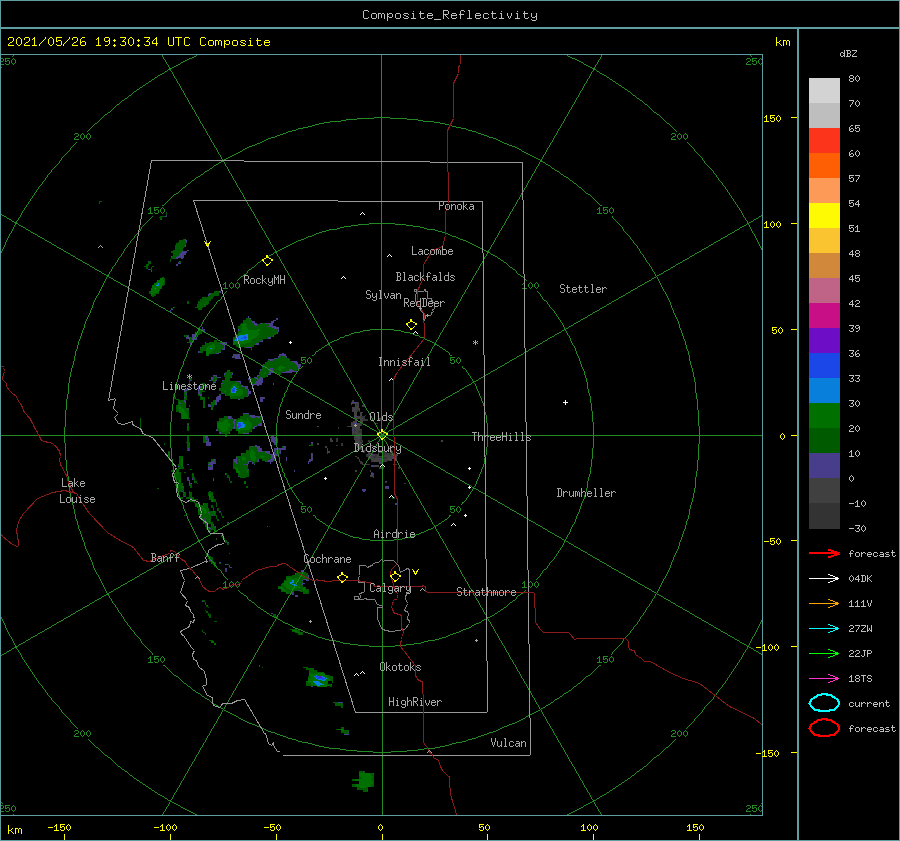
Task: Click the yellow diamond marker near RedDeer
Action: click(411, 325)
